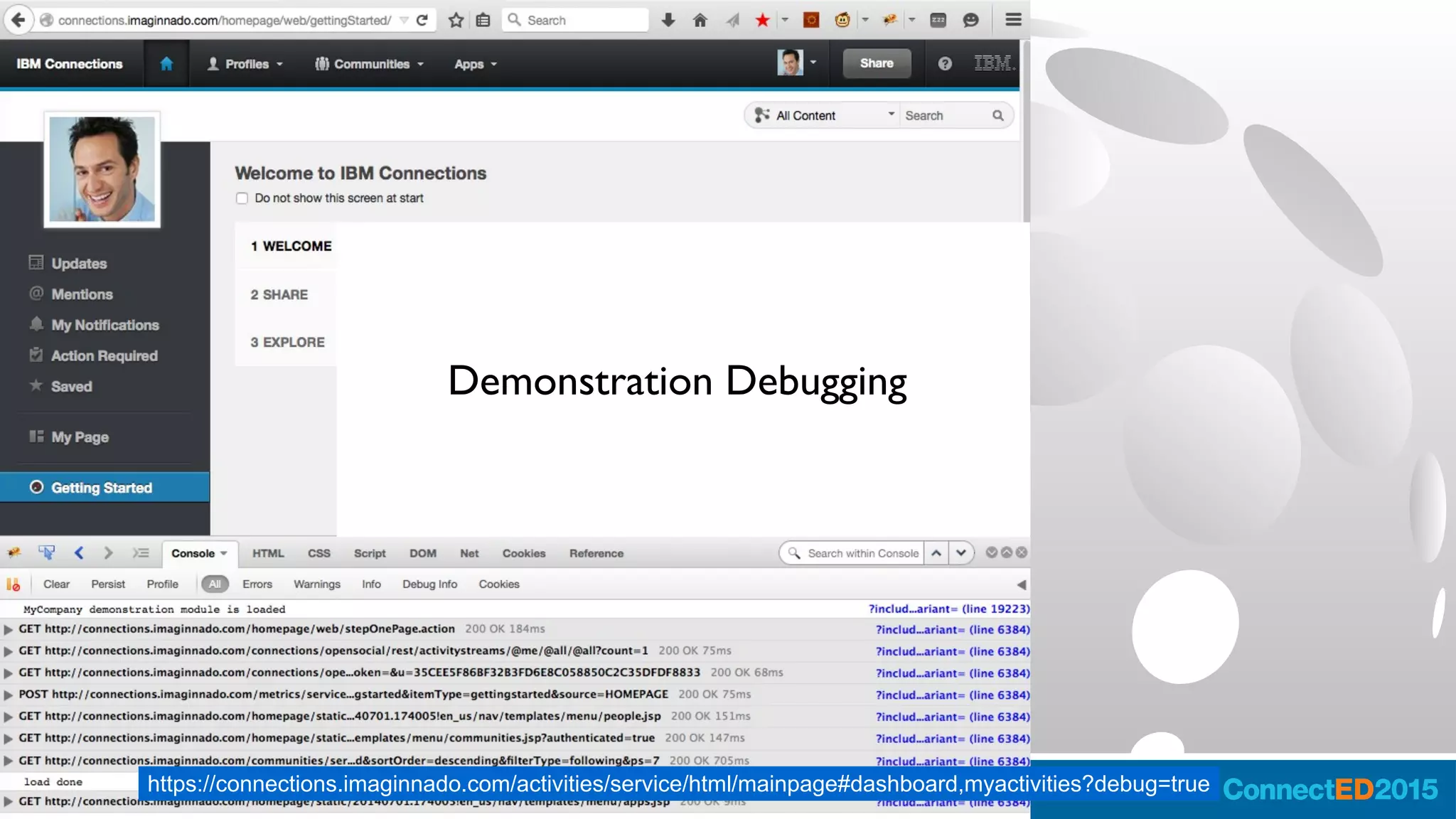The height and width of the screenshot is (819, 1456).
Task: Open the user avatar dropdown arrow
Action: click(x=813, y=63)
